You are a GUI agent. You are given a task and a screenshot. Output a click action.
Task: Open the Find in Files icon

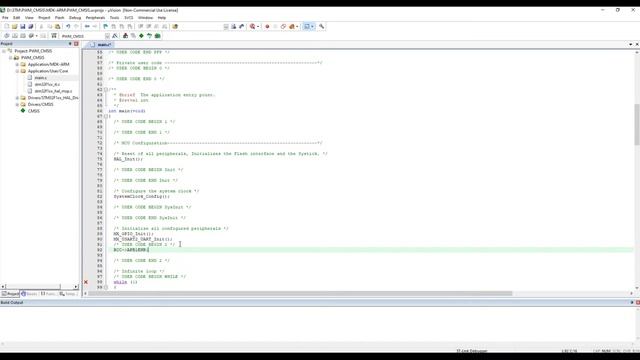coord(175,27)
